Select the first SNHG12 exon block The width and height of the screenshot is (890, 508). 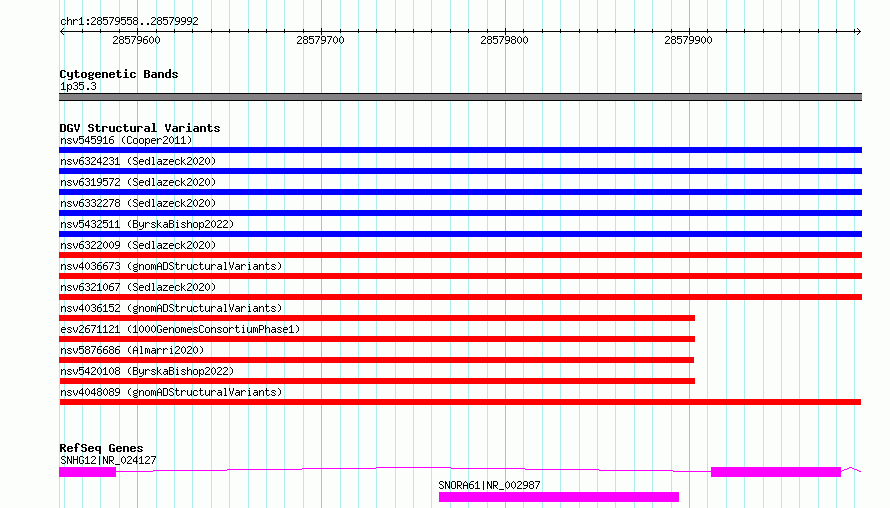pos(87,472)
